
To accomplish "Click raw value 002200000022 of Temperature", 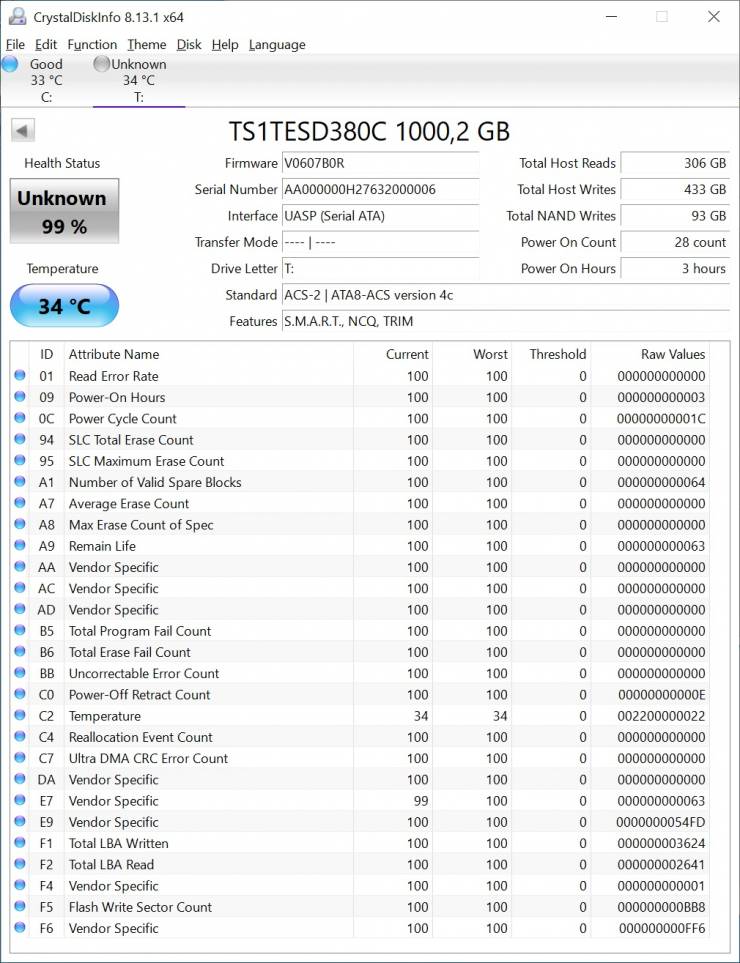I will (x=661, y=716).
